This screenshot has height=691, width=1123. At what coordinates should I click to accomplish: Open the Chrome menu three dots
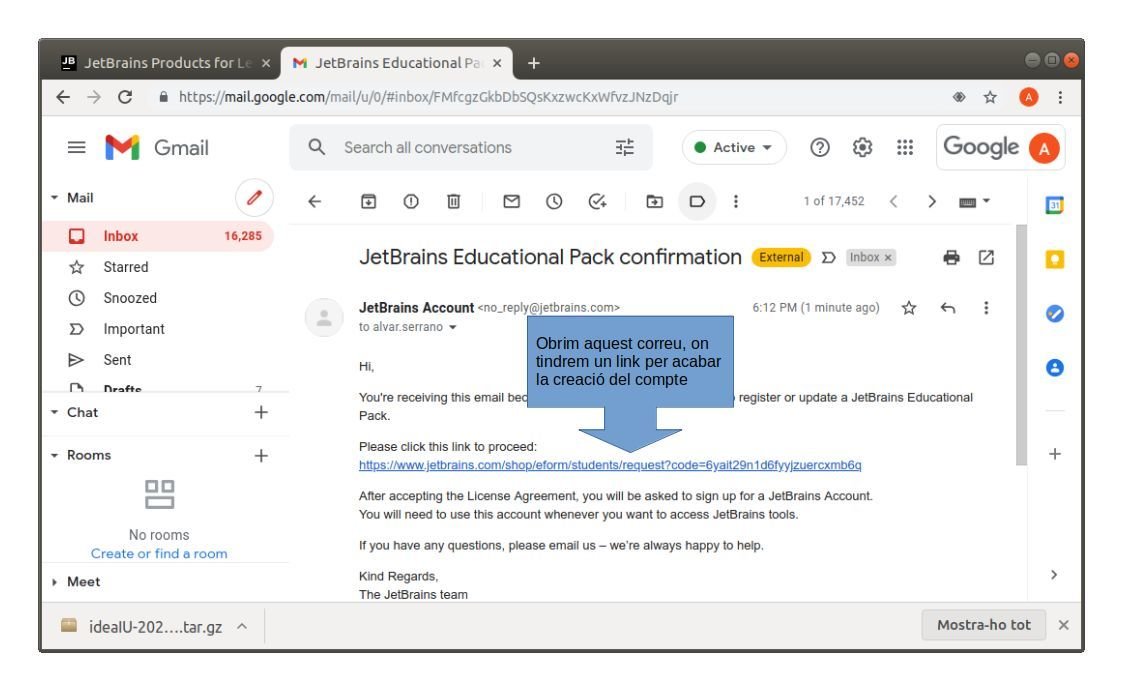1061,97
